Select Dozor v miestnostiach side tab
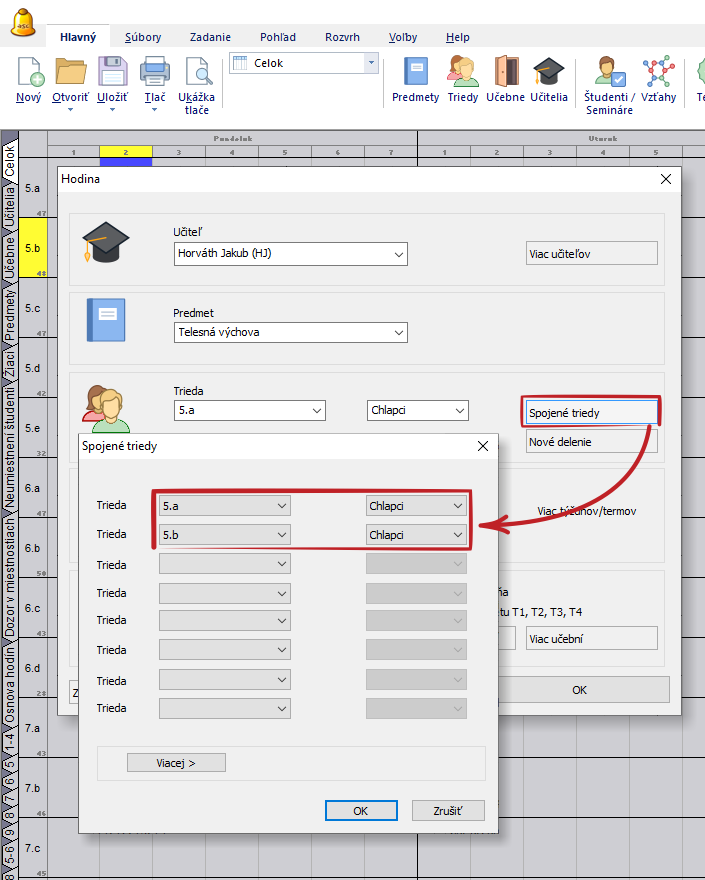 click(x=10, y=578)
